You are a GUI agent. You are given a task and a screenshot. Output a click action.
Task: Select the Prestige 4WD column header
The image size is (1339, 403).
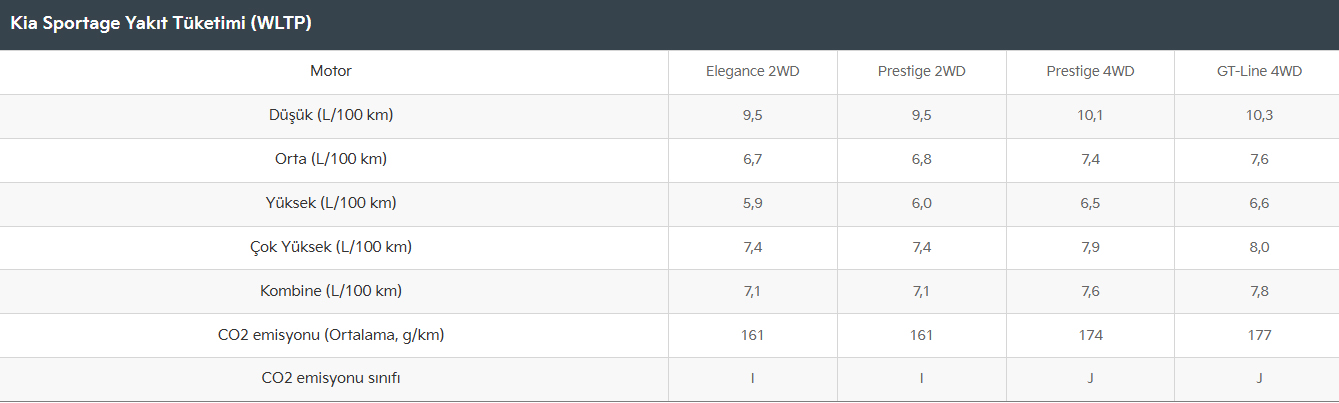pyautogui.click(x=1090, y=71)
